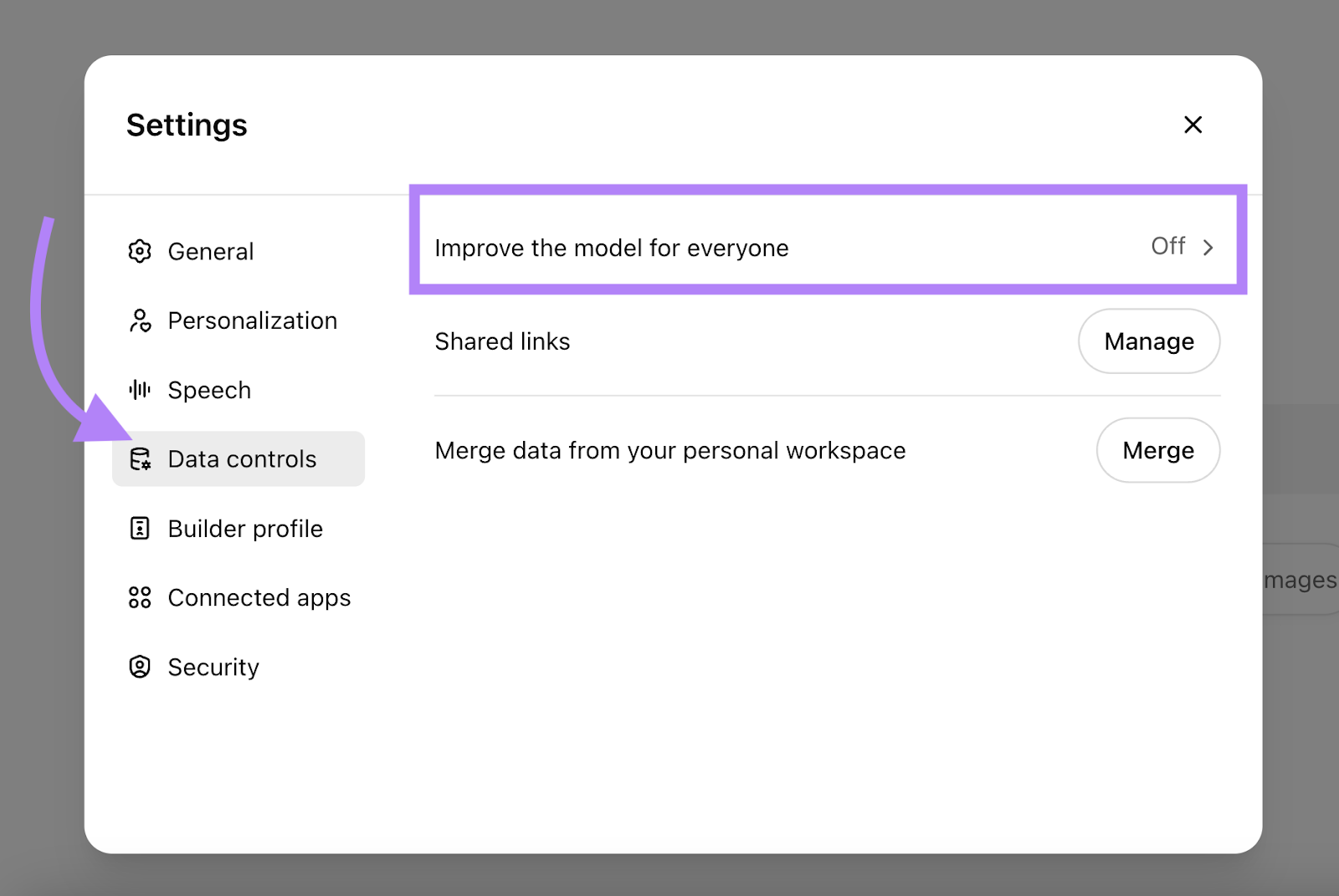Click the Security shield icon
This screenshot has height=896, width=1339.
140,667
